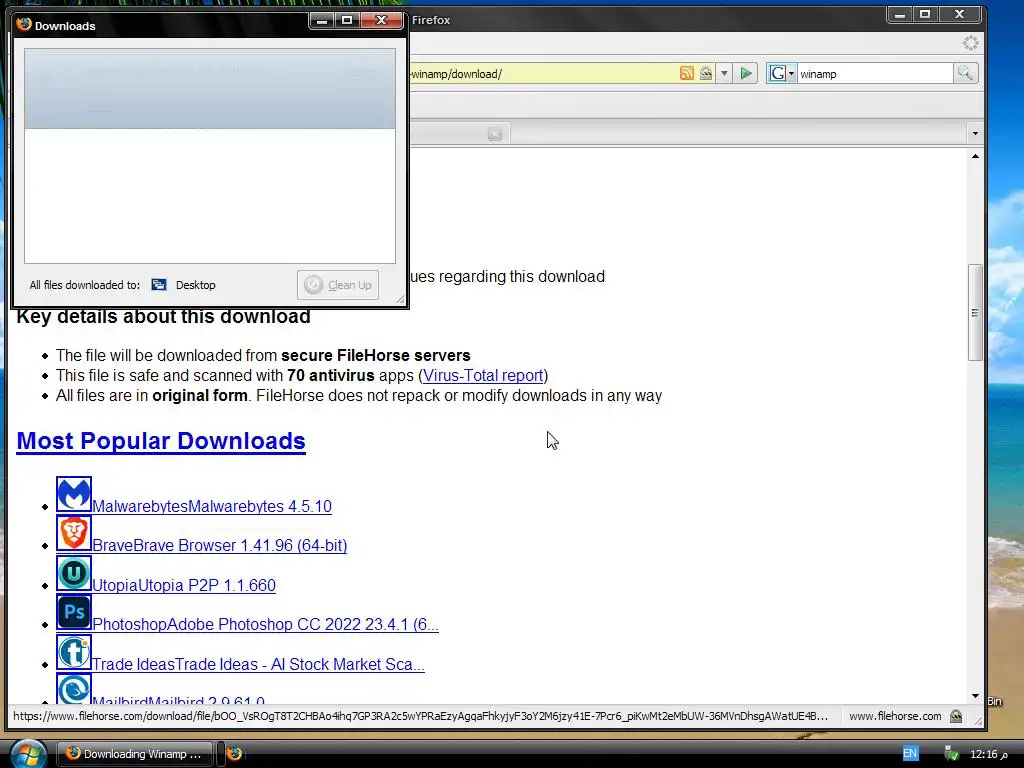This screenshot has height=768, width=1024.
Task: Open the Most Popular Downloads heading link
Action: [161, 441]
